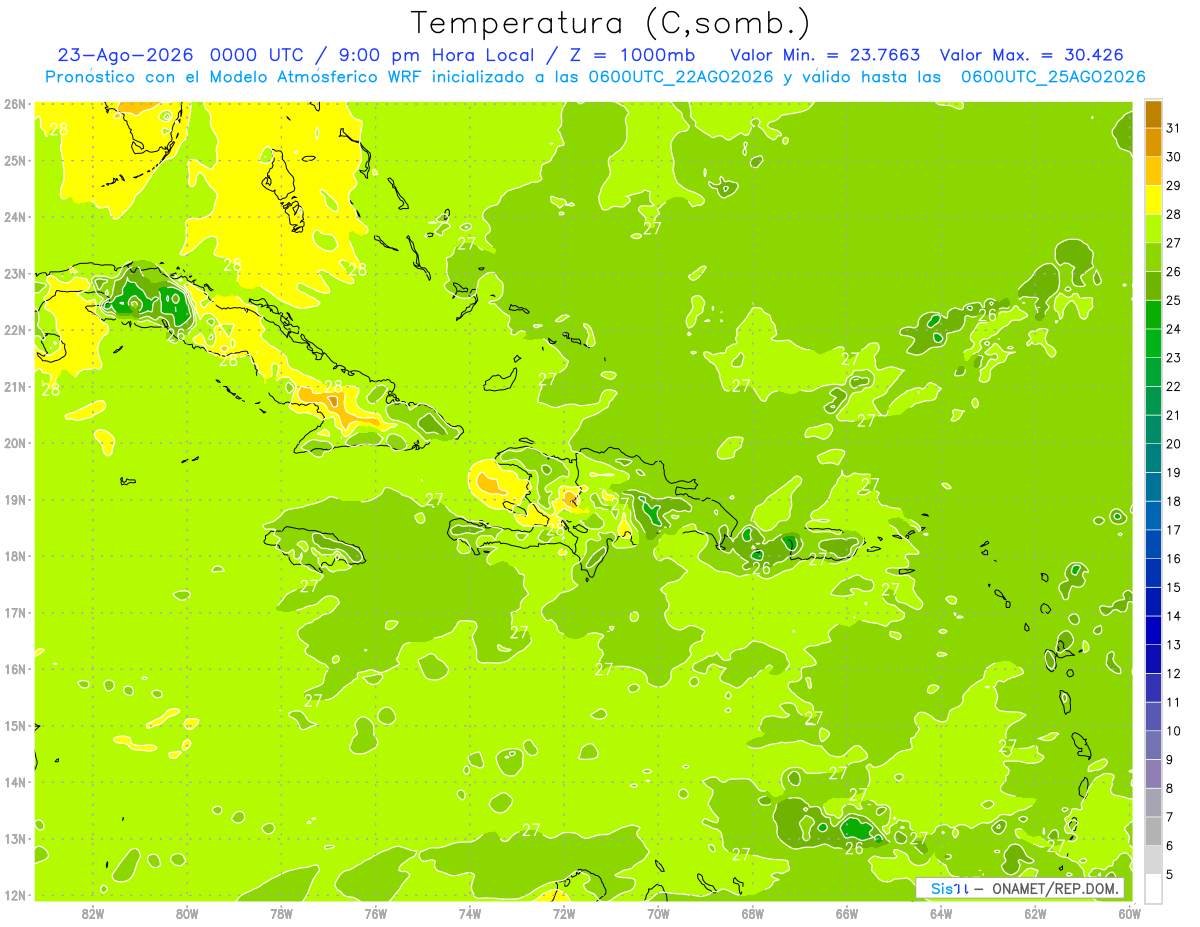1200x927 pixels.
Task: Click the yellow legend swatch between 28 and 29
Action: pos(1153,200)
